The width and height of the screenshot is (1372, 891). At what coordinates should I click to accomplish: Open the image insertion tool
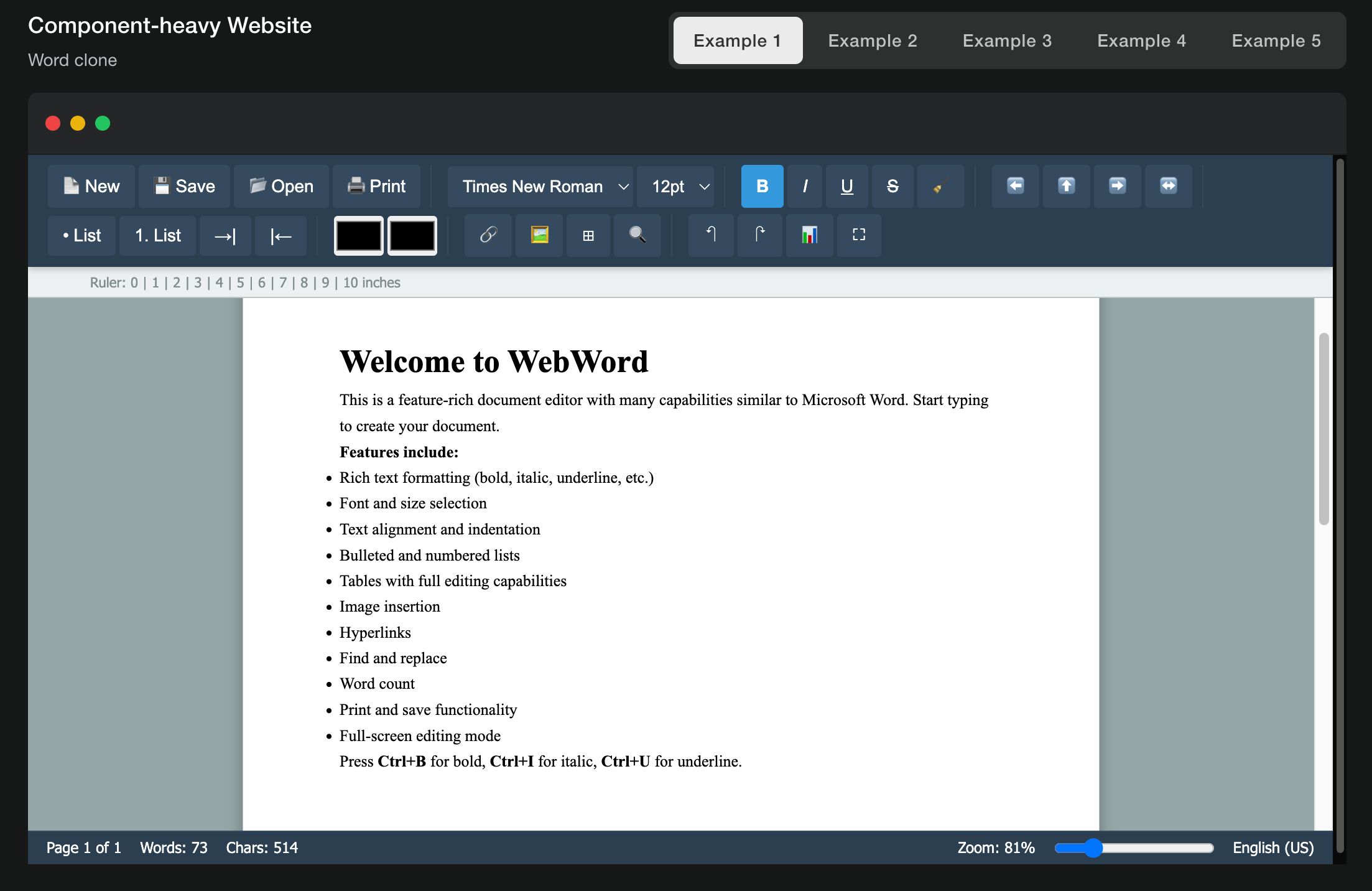click(539, 236)
